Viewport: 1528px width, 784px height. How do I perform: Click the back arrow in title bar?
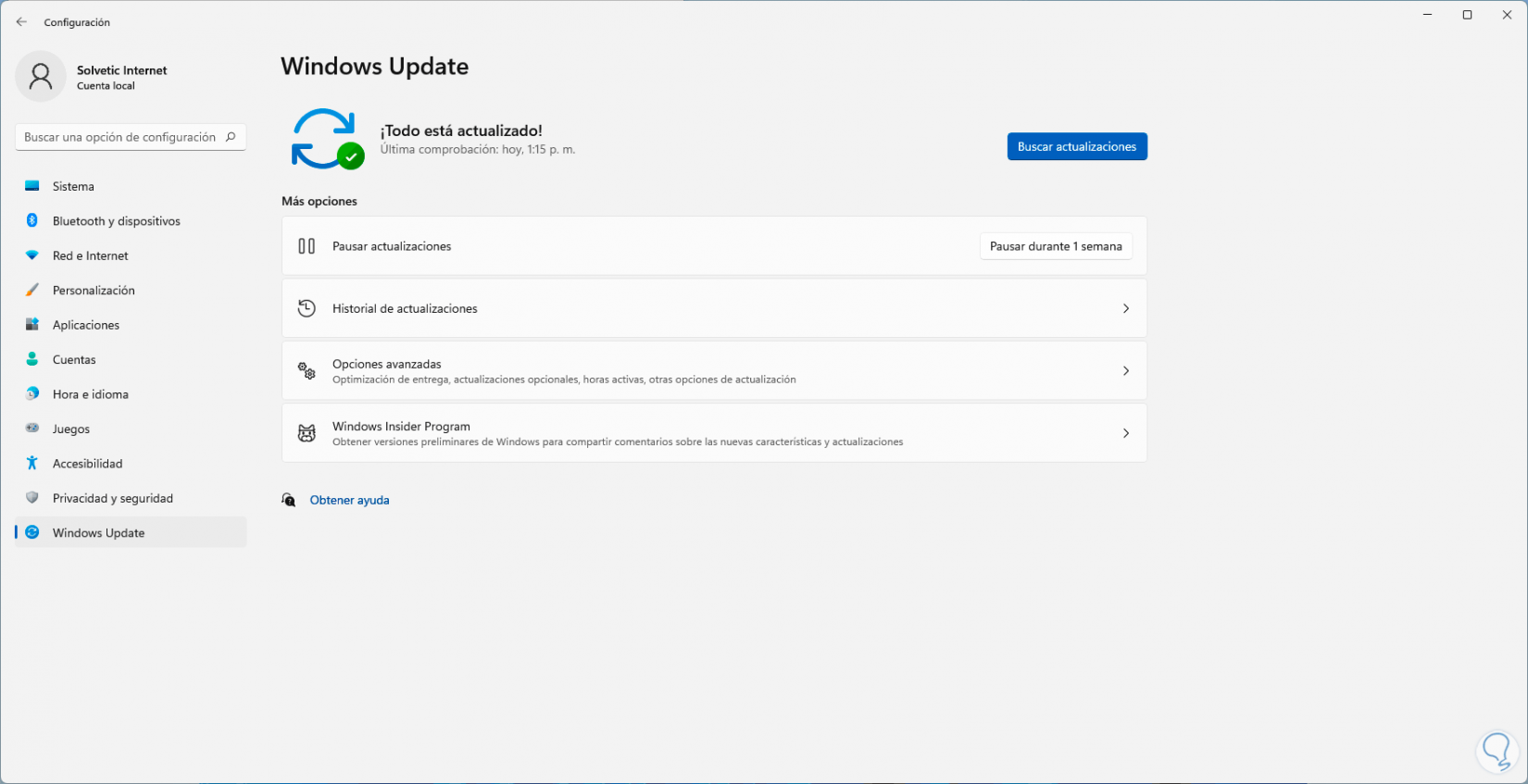tap(21, 22)
